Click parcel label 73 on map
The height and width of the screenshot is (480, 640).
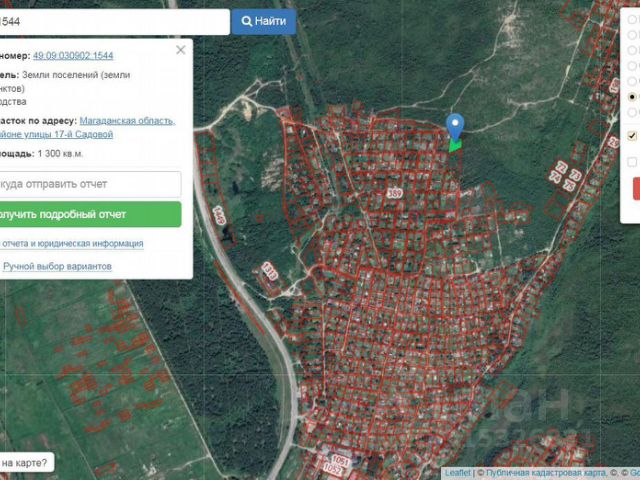576,175
